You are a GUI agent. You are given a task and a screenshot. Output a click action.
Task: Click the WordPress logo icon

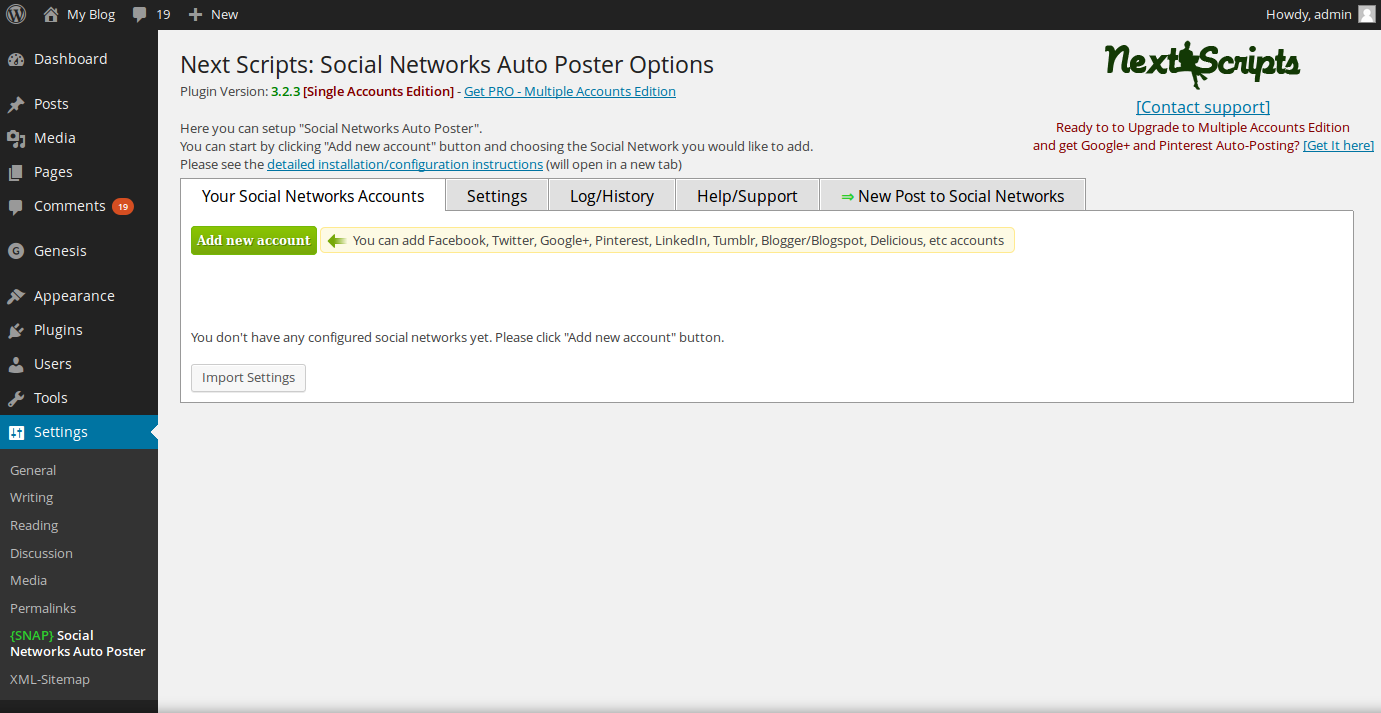pos(16,15)
